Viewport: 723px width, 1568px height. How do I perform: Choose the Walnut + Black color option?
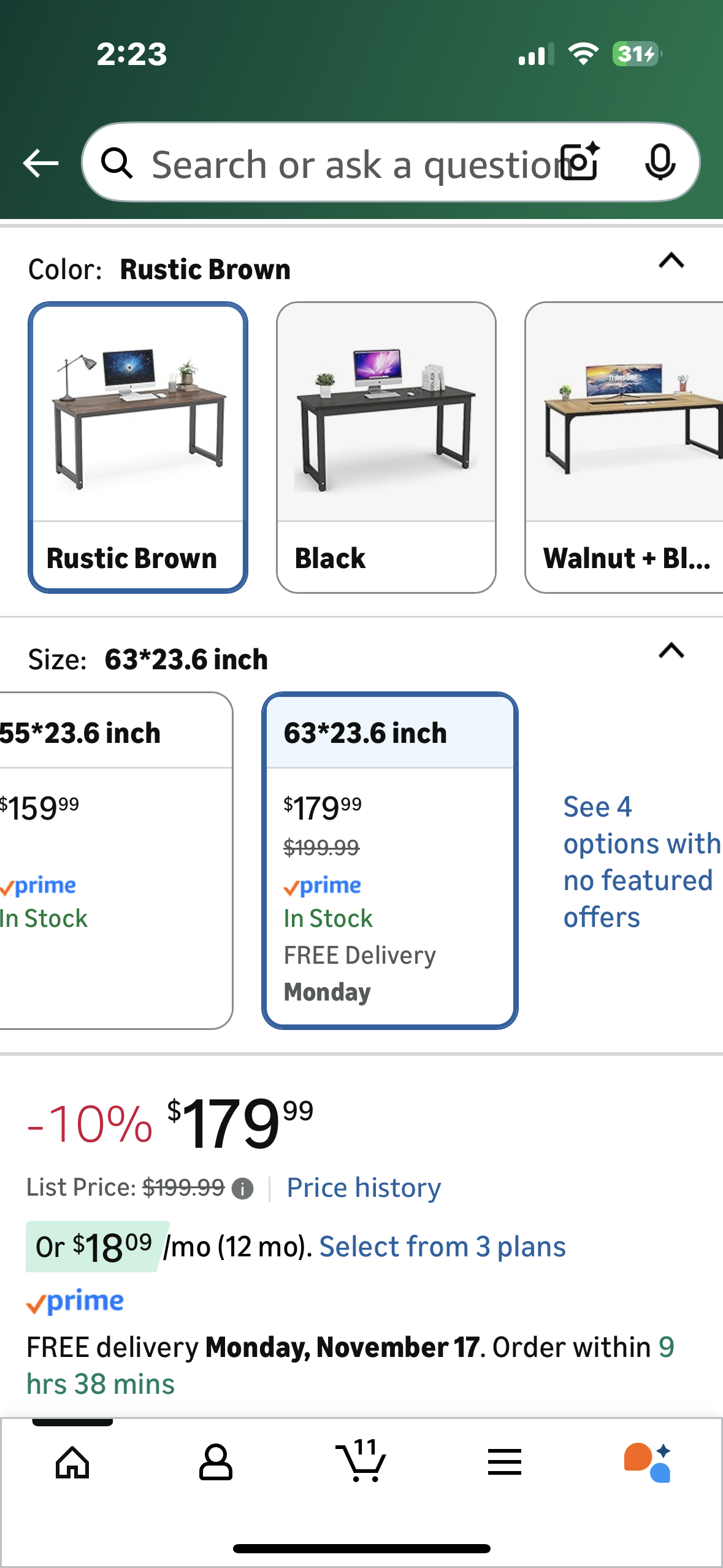click(x=624, y=447)
